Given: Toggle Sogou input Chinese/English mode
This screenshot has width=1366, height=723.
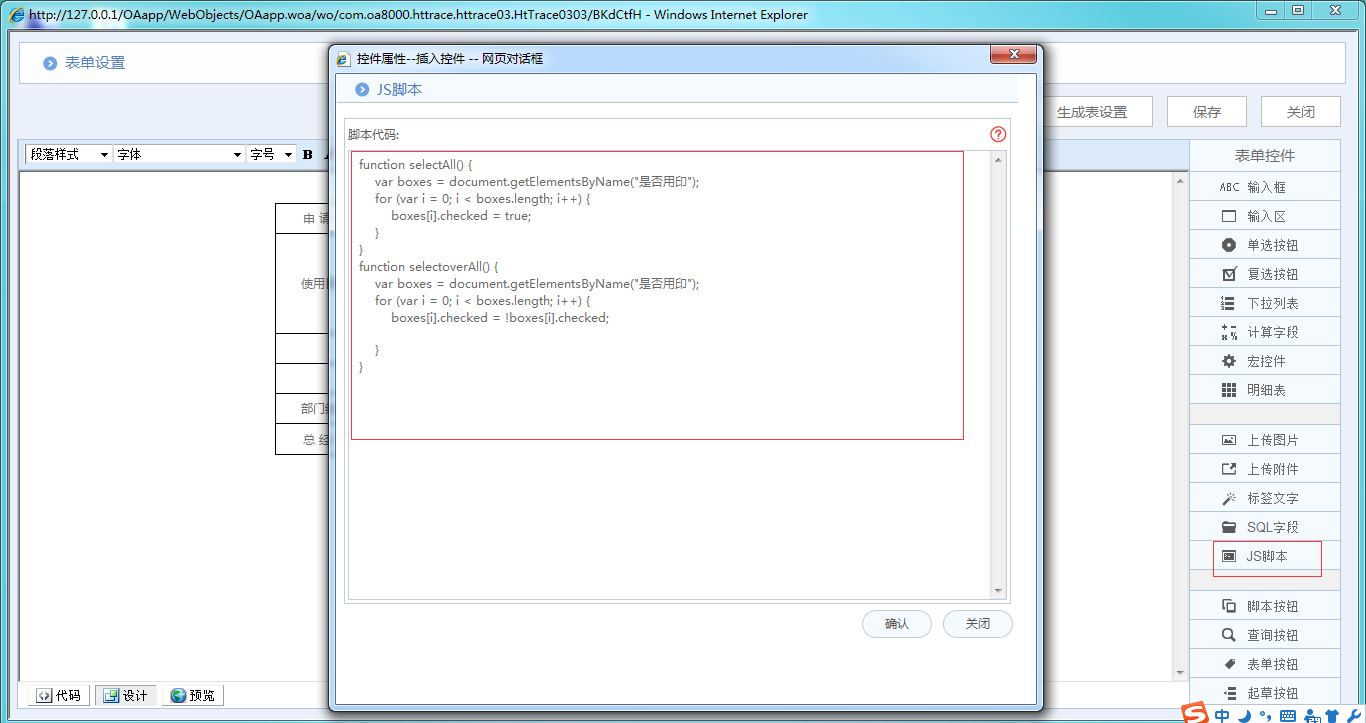Looking at the screenshot, I should click(1223, 714).
